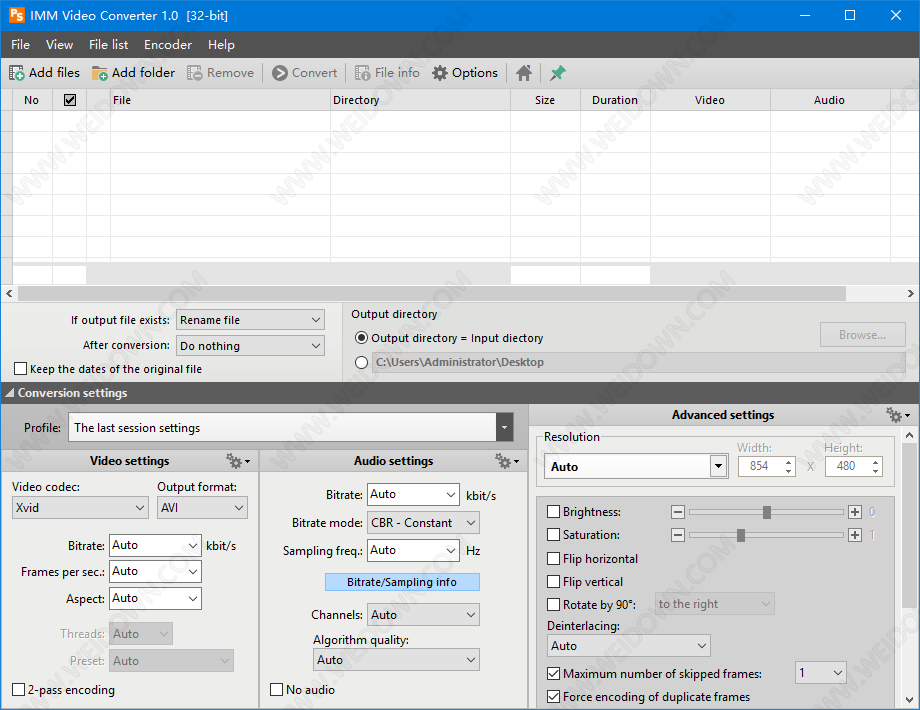
Task: Collapse the Conversion settings section
Action: pos(9,393)
